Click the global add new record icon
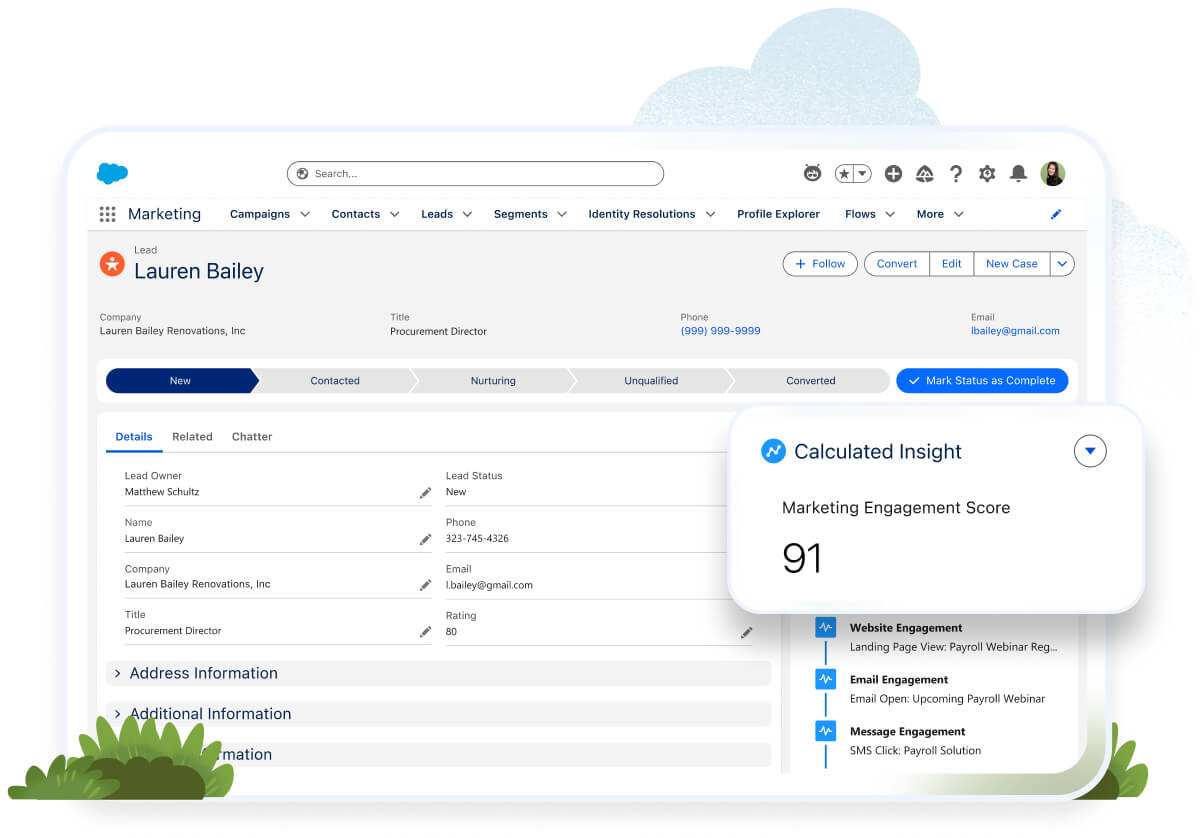The image size is (1200, 838). click(893, 173)
